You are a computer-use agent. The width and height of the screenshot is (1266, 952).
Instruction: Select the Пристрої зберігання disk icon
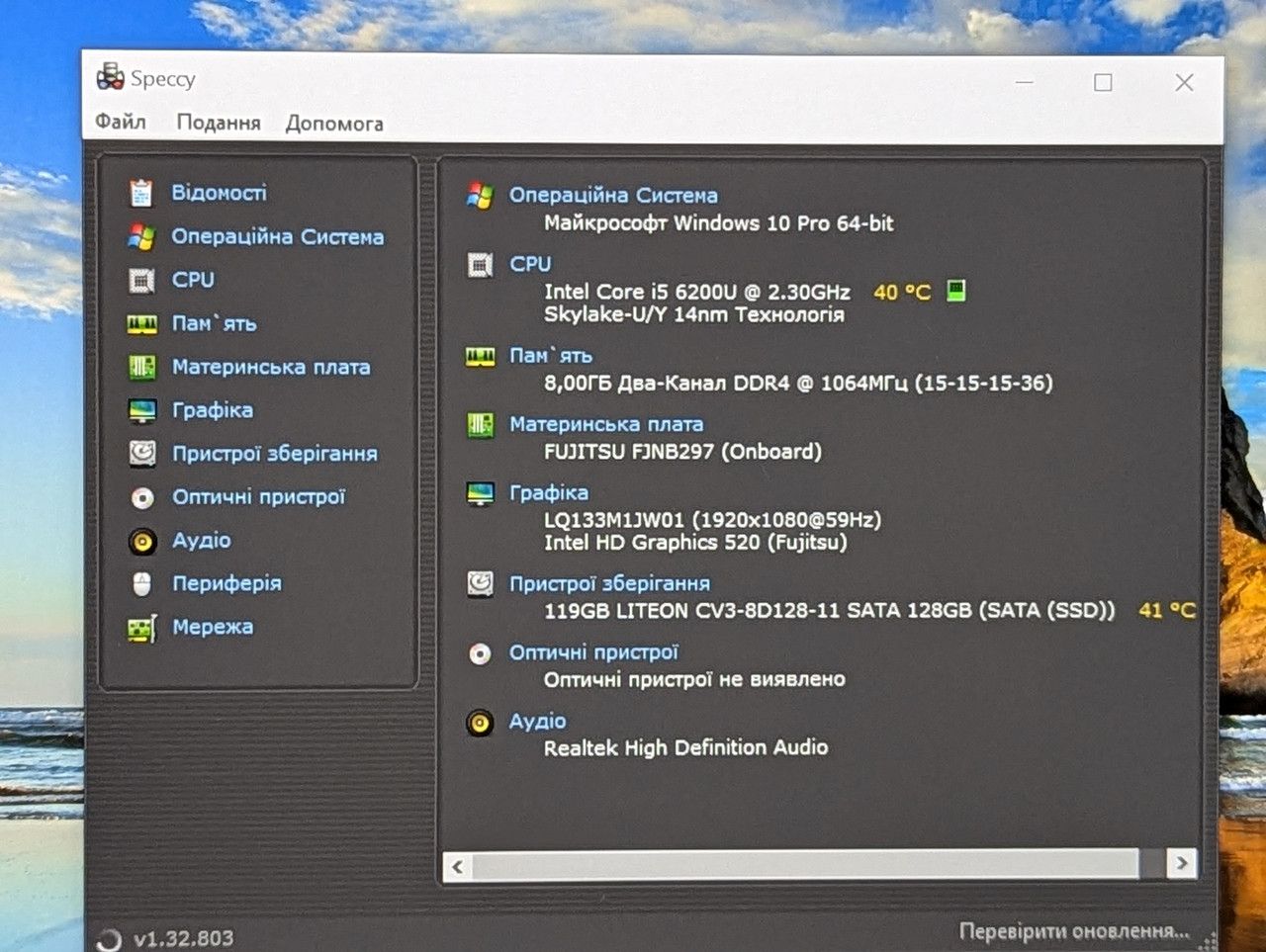pos(142,454)
